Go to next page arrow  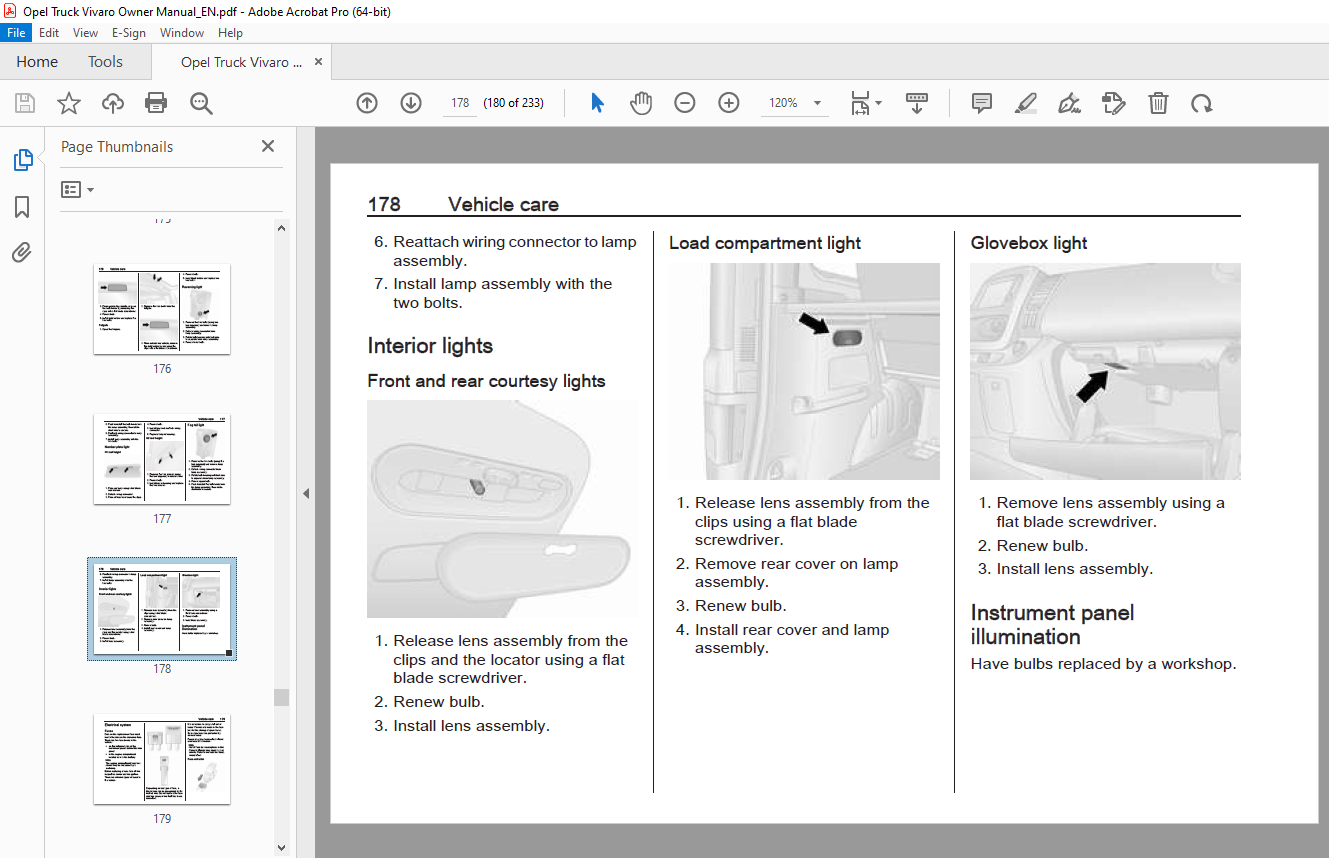coord(411,103)
